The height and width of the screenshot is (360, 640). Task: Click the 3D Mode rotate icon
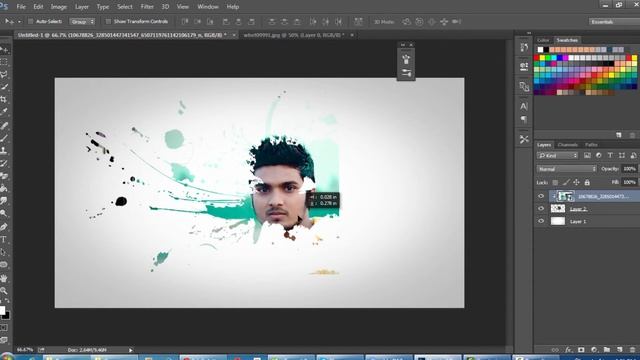[407, 22]
